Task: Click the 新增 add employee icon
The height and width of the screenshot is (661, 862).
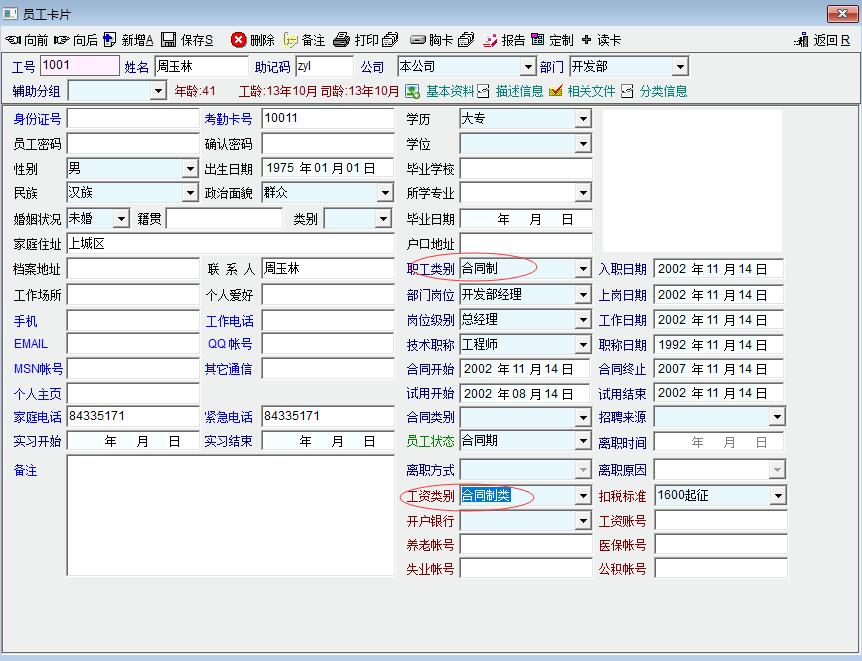Action: [x=110, y=40]
